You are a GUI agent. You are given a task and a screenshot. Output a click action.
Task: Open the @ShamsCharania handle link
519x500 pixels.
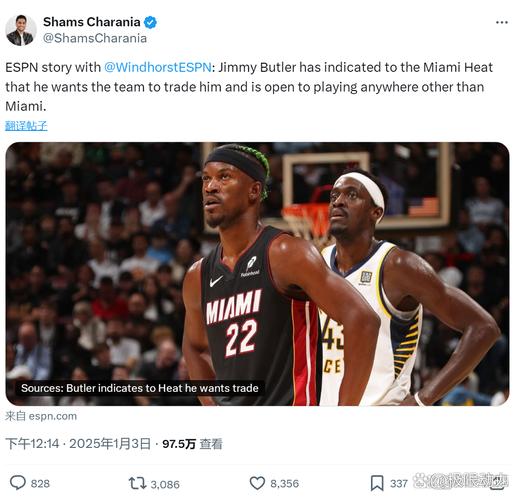[x=95, y=38]
